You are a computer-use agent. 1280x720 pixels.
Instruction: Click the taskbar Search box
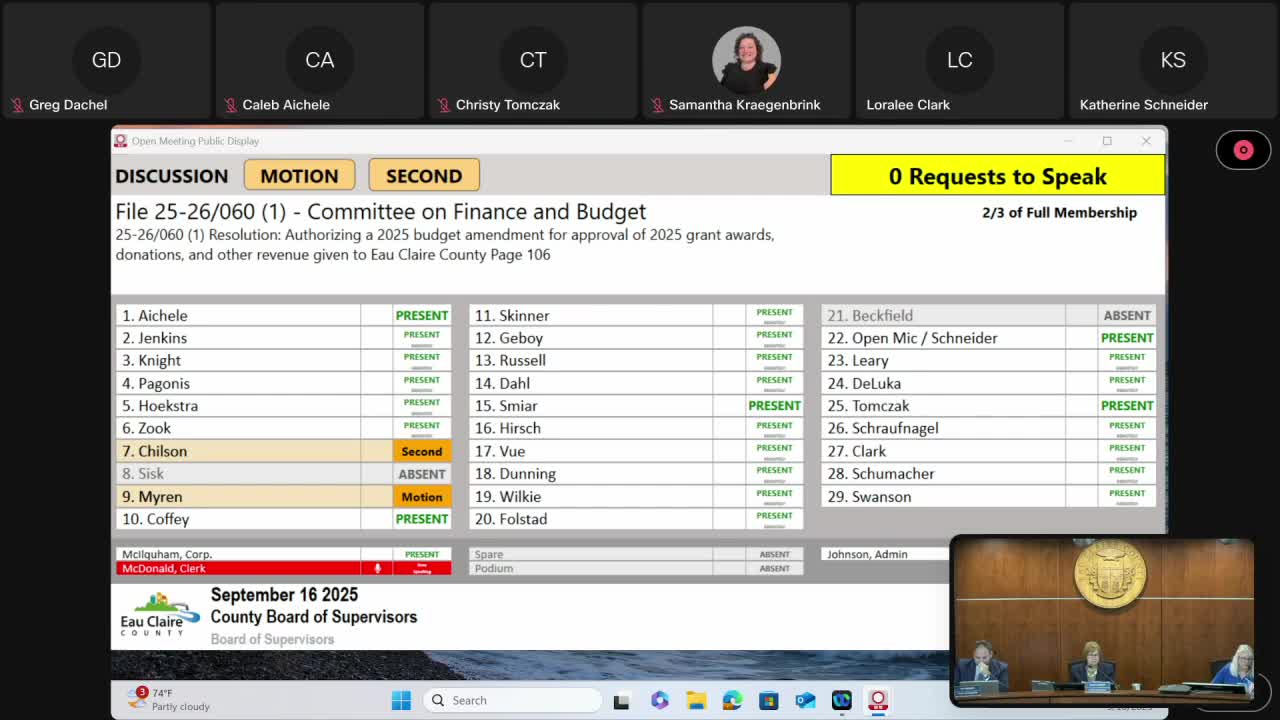(x=512, y=700)
